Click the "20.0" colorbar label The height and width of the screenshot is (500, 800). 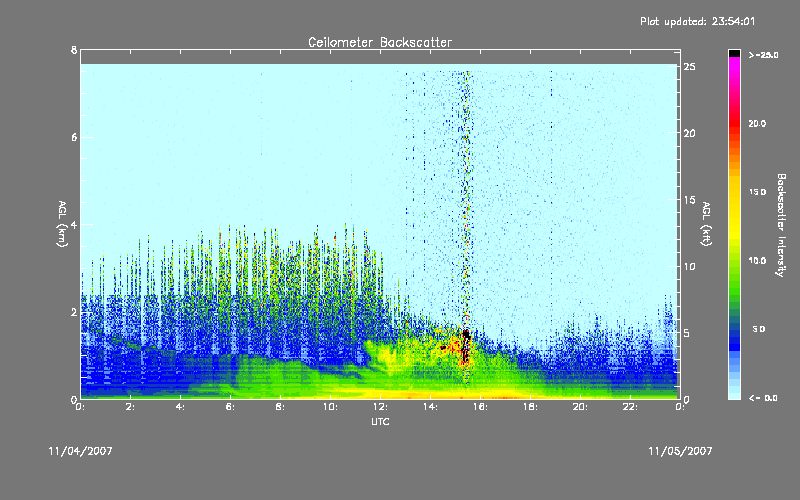point(757,123)
